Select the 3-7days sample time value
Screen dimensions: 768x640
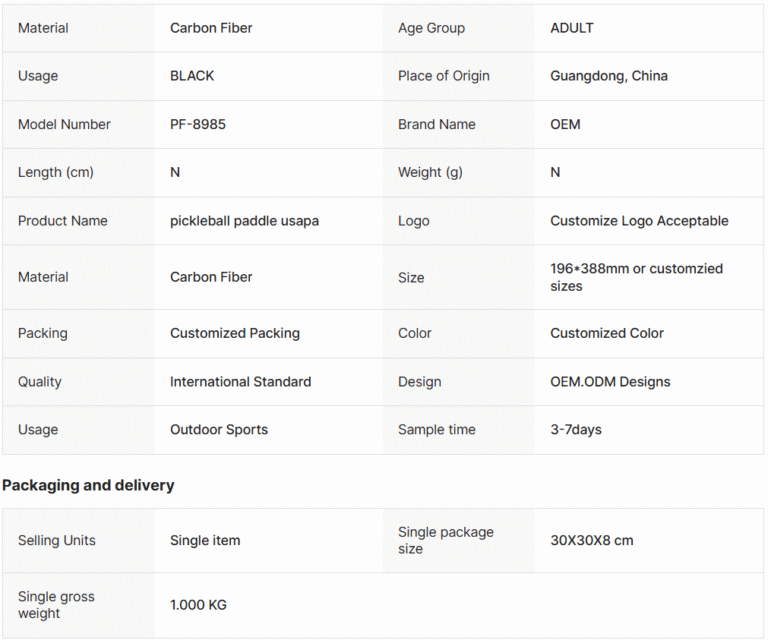tap(576, 429)
